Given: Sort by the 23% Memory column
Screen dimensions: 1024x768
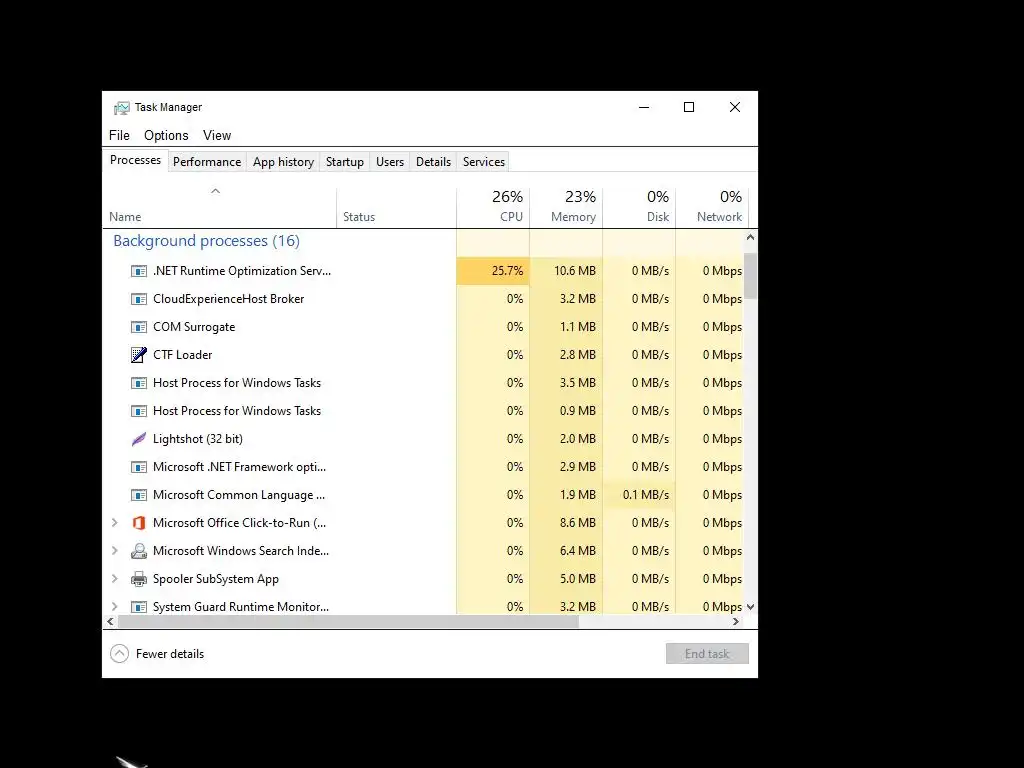Looking at the screenshot, I should [x=566, y=208].
